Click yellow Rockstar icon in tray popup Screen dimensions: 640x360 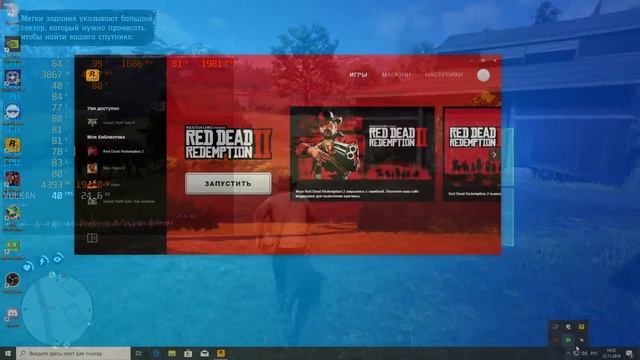pos(581,327)
